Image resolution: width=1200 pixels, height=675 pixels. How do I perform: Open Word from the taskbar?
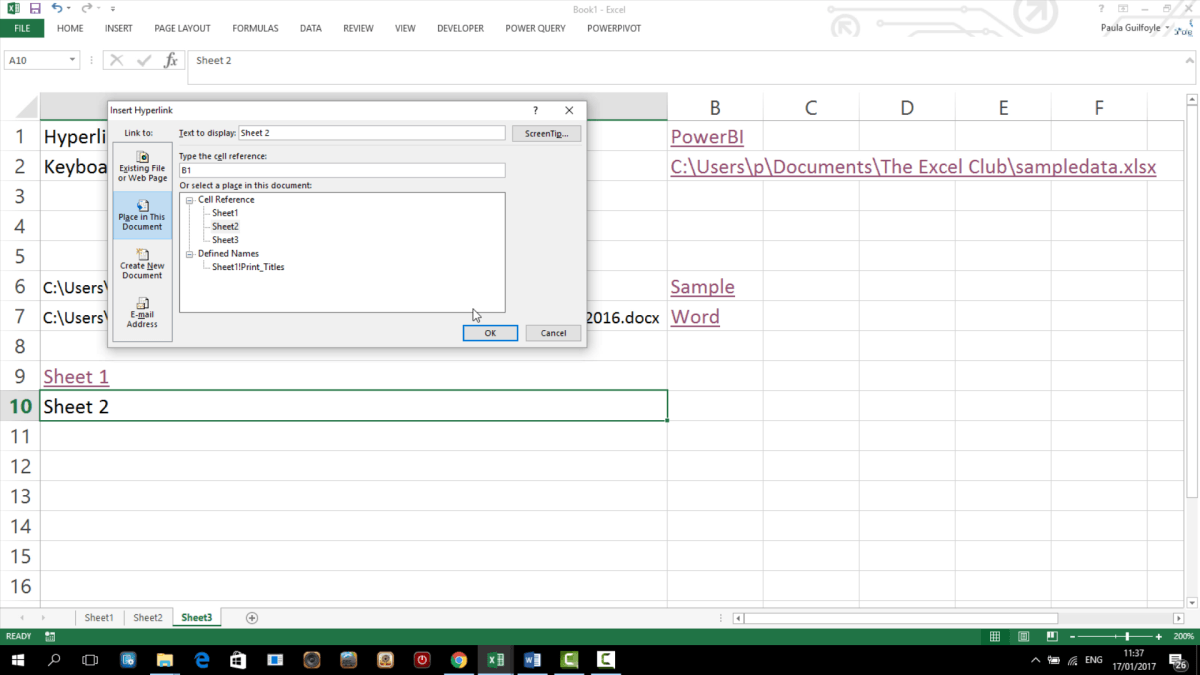click(532, 660)
